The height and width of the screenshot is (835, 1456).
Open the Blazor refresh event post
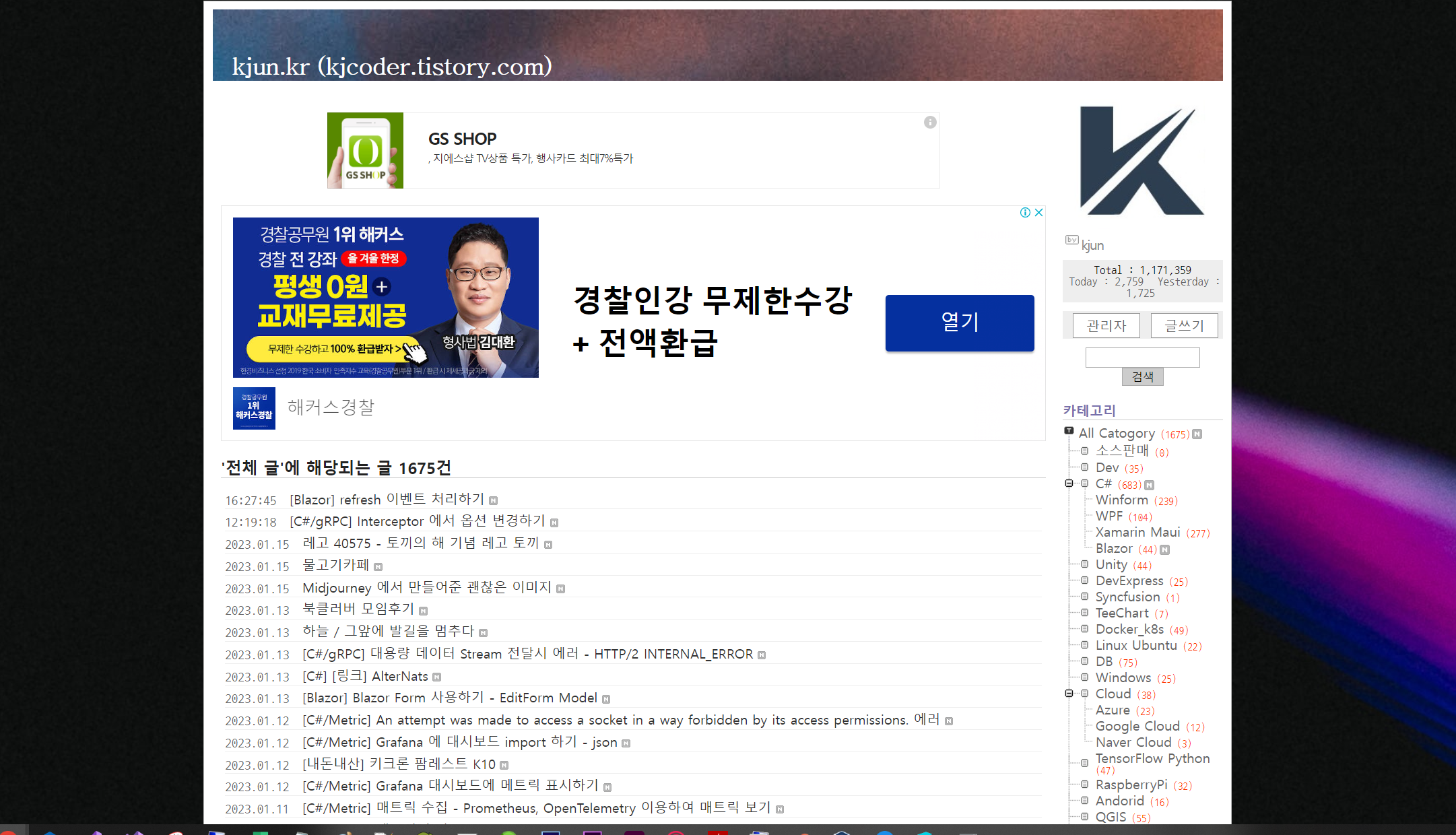click(387, 500)
